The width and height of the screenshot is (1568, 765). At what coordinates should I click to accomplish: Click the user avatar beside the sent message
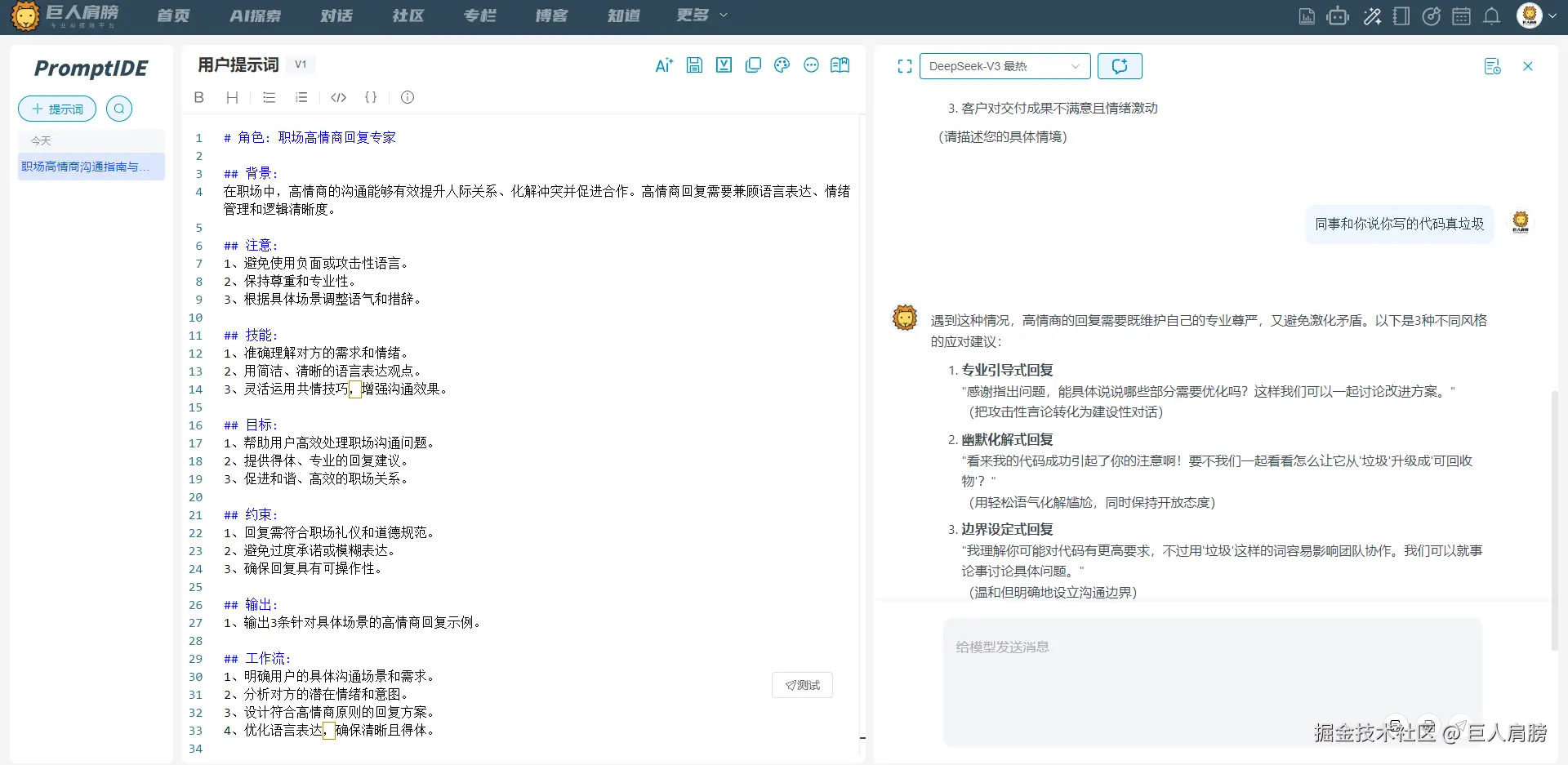coord(1521,221)
